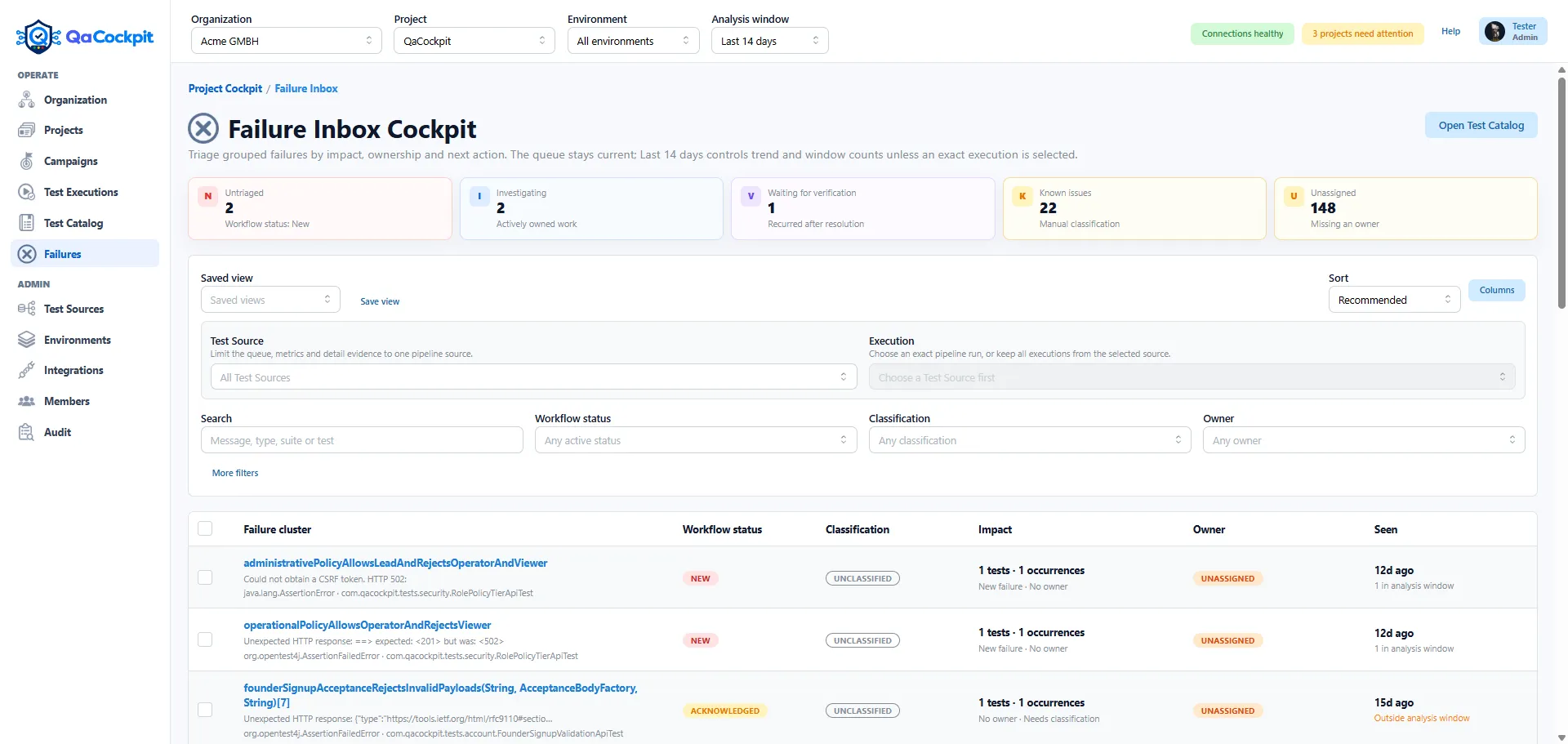Click Unassigned U badge

click(x=1294, y=196)
